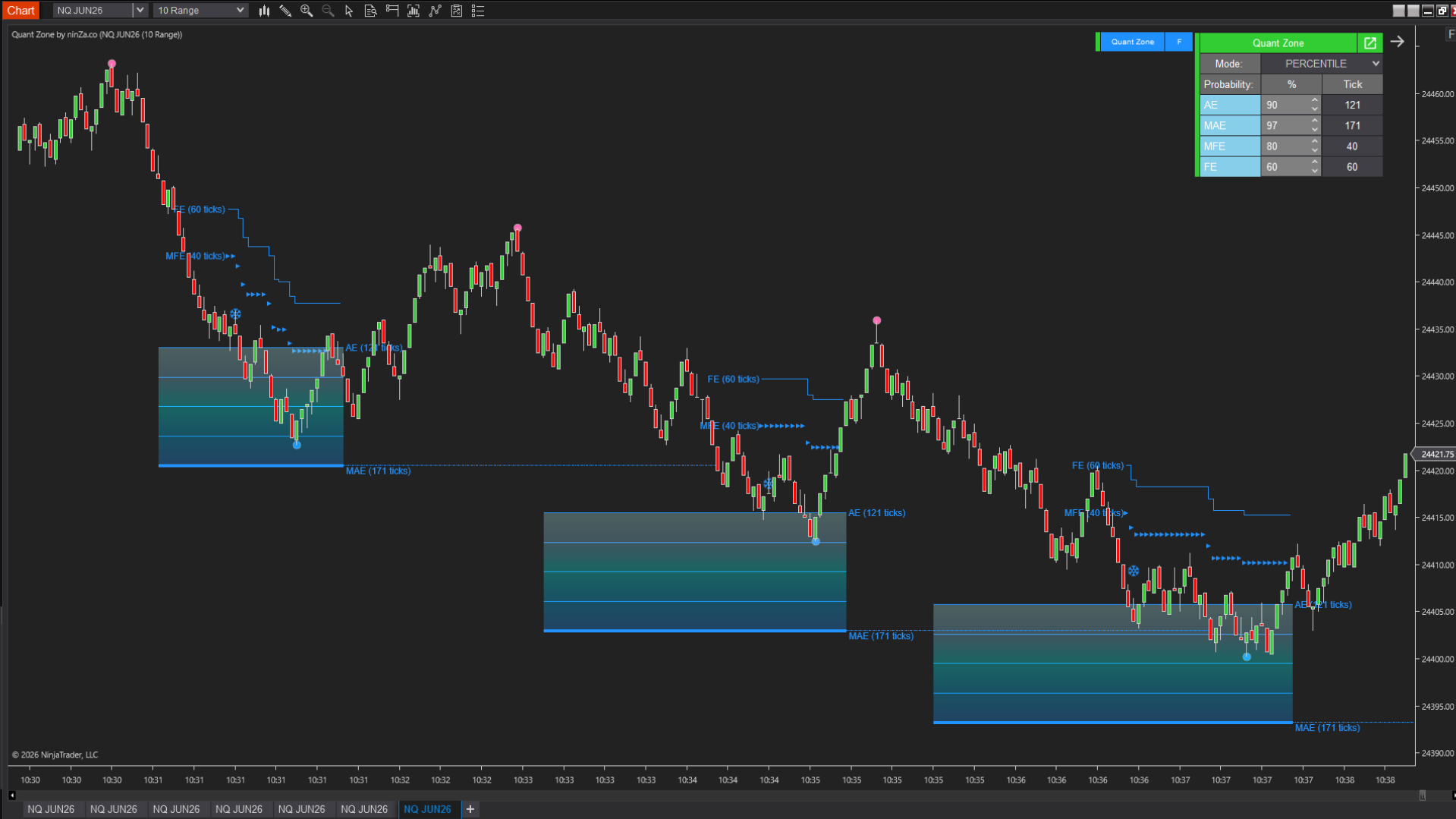Screen dimensions: 1456x819
Task: Select the Drawing Tools pencil icon
Action: coord(285,11)
